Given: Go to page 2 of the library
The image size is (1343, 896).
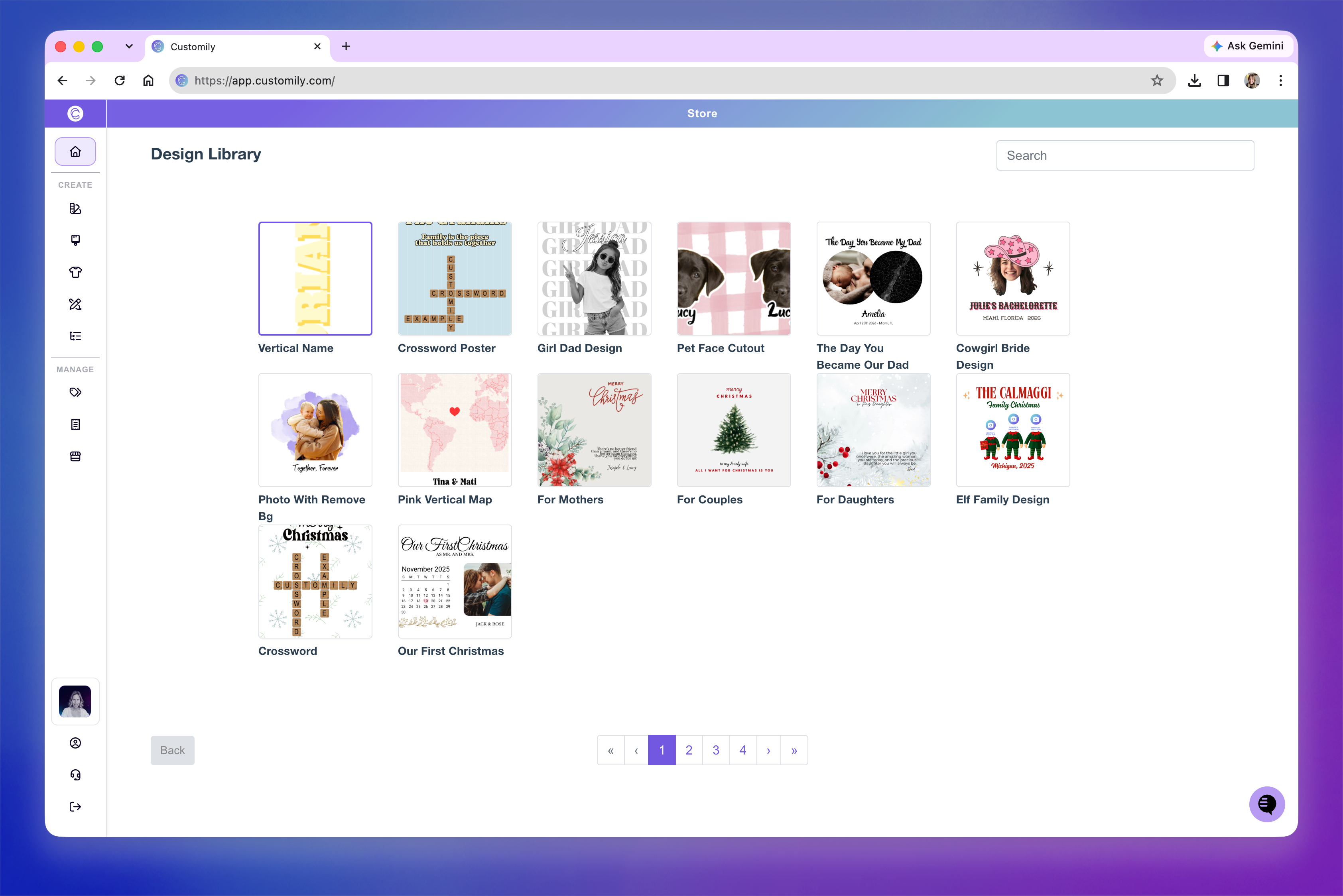Looking at the screenshot, I should click(x=689, y=750).
